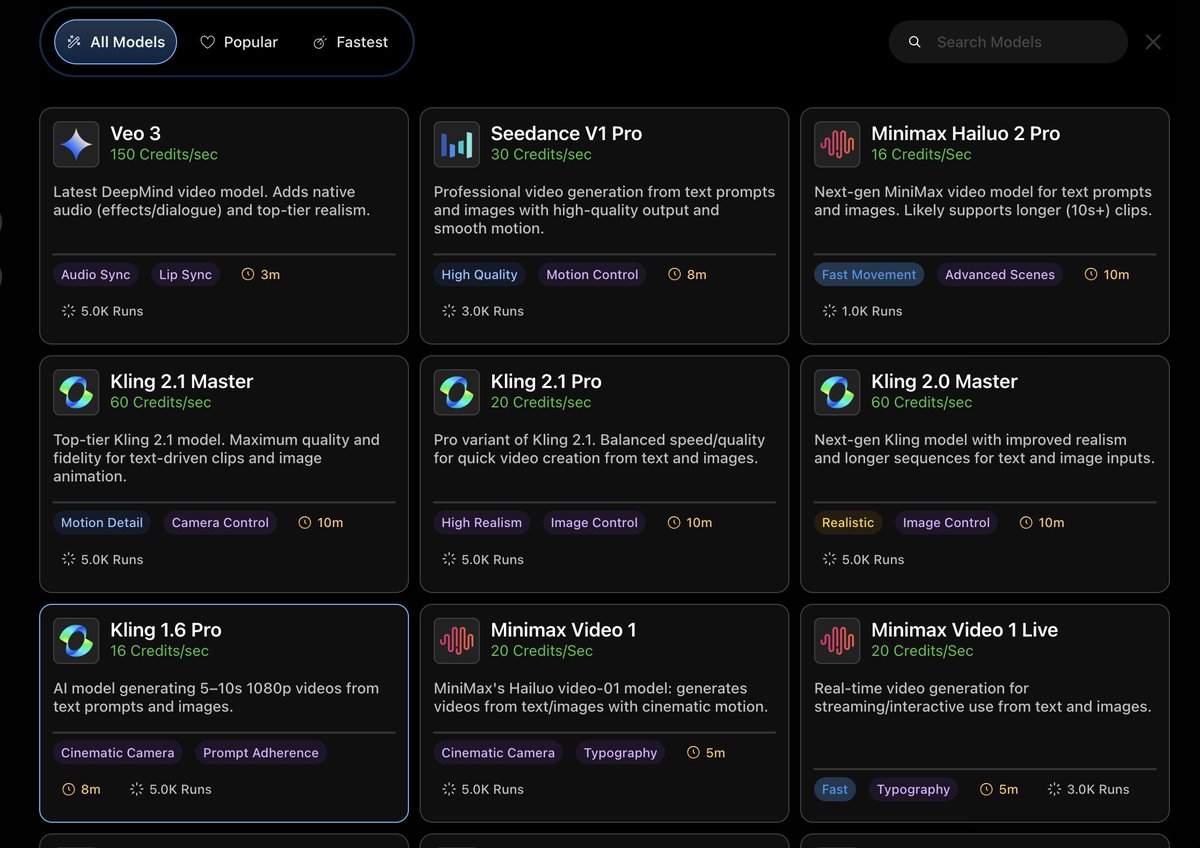Viewport: 1200px width, 848px height.
Task: Click Typography tag on Minimax Video 1 Live
Action: click(913, 789)
